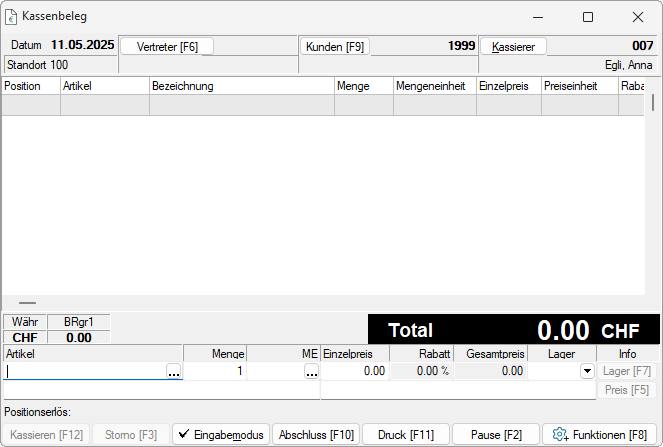Open unit lookup ellipsis next to ME field
This screenshot has height=447, width=663.
point(311,371)
